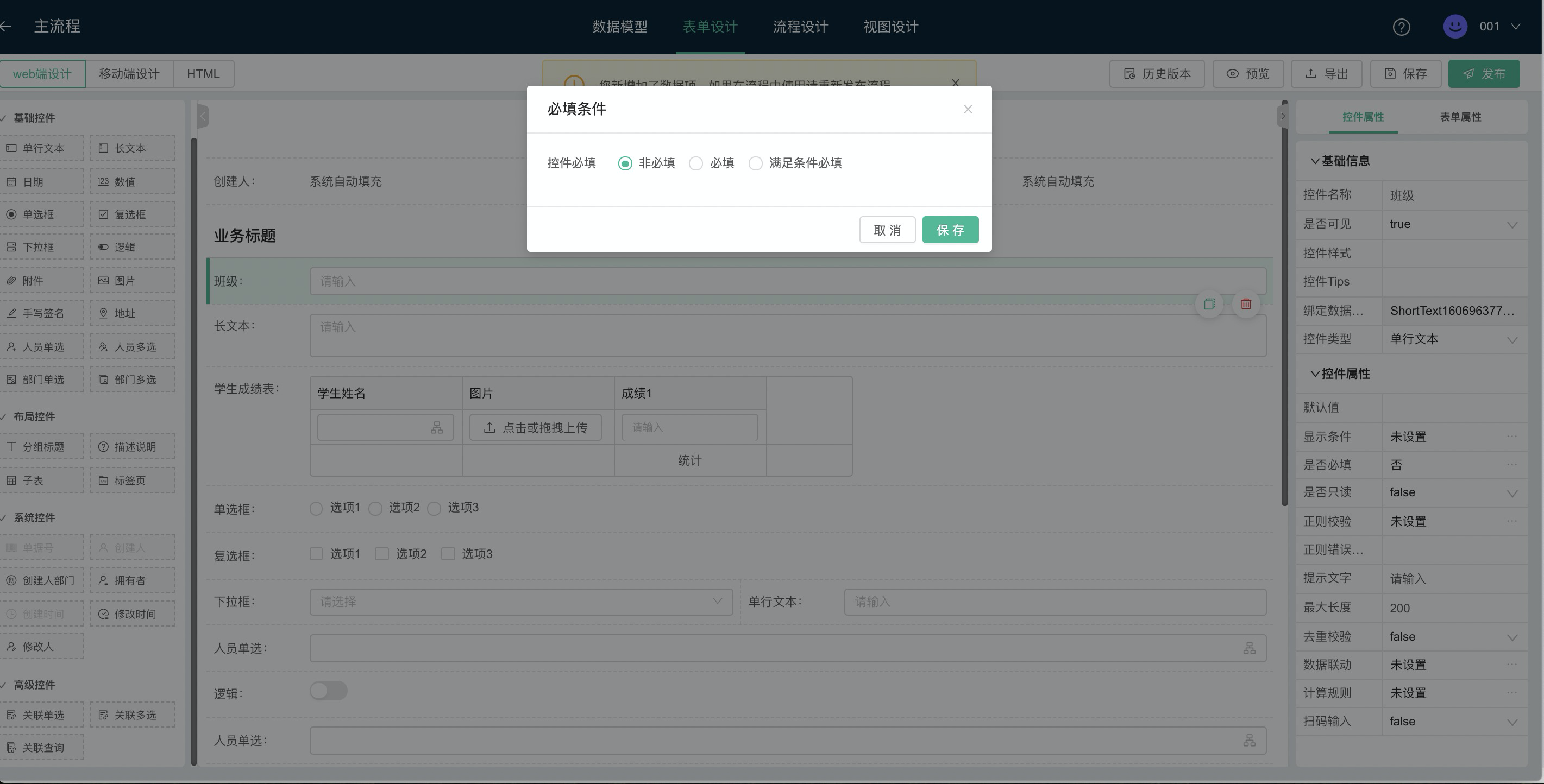Viewport: 1544px width, 784px height.
Task: Click the 手写签名 control in the palette
Action: click(x=41, y=313)
